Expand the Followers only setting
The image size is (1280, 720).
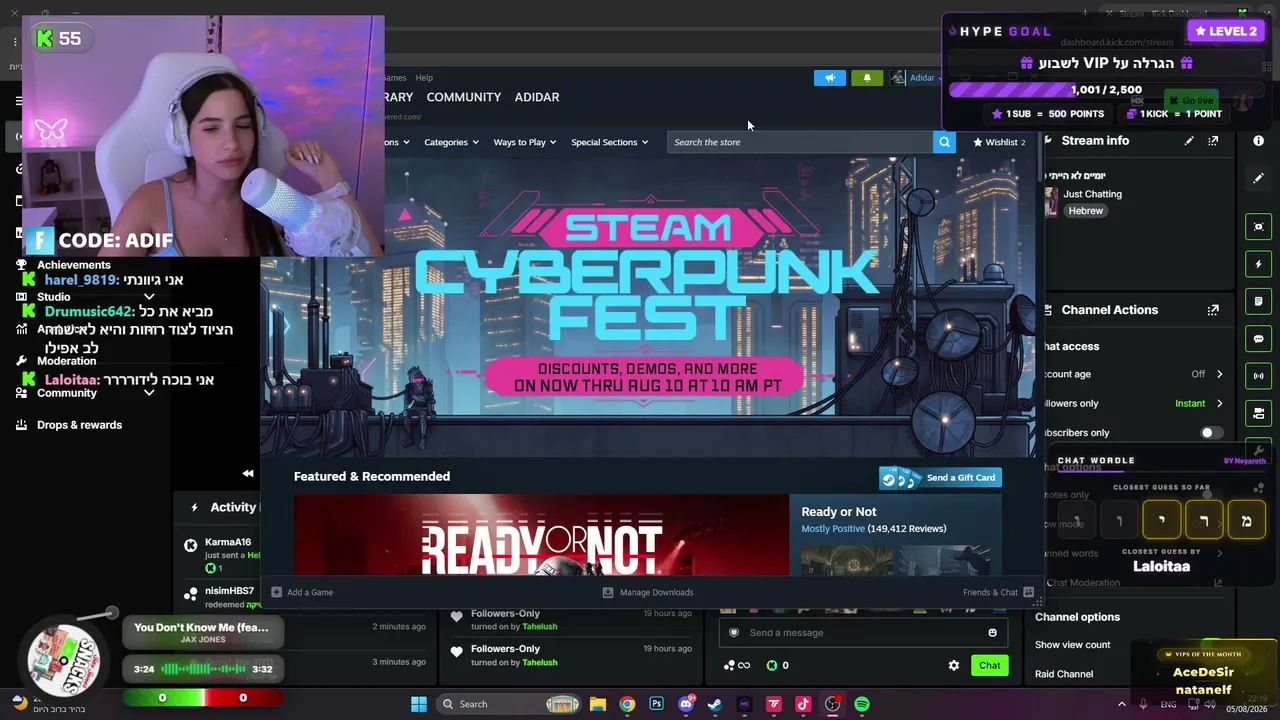click(x=1219, y=403)
